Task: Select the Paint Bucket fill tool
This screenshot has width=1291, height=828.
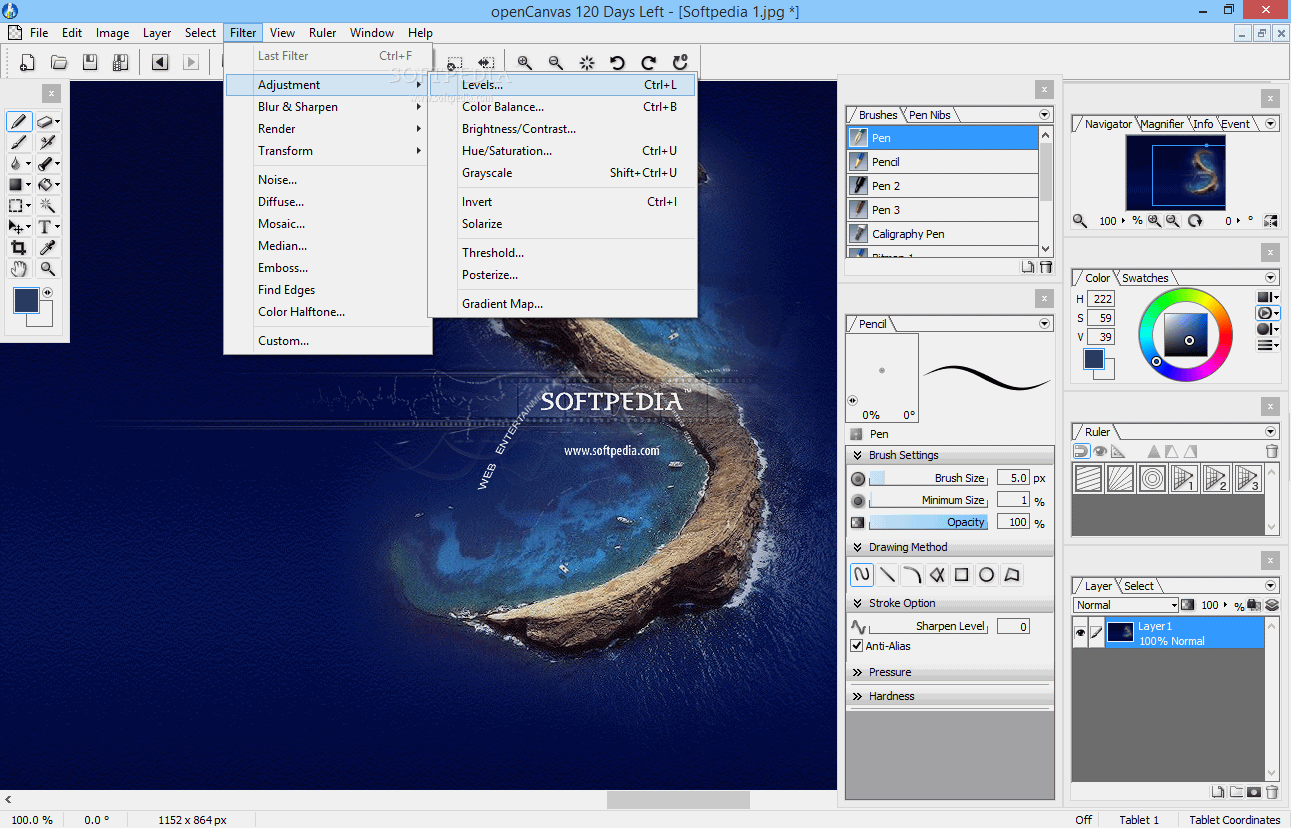Action: tap(48, 185)
